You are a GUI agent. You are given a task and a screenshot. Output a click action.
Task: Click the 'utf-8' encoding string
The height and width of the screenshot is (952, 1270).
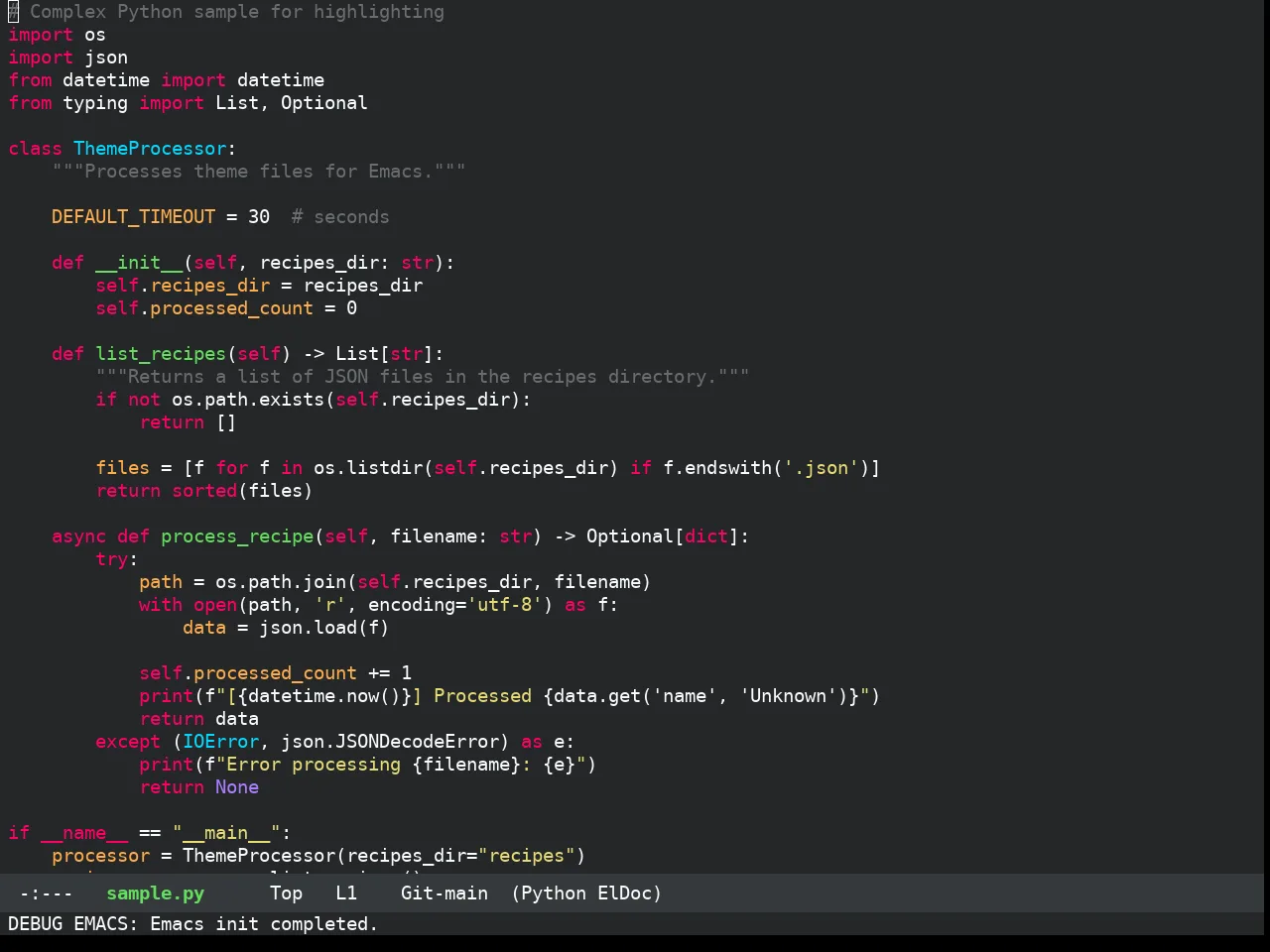[x=504, y=605]
